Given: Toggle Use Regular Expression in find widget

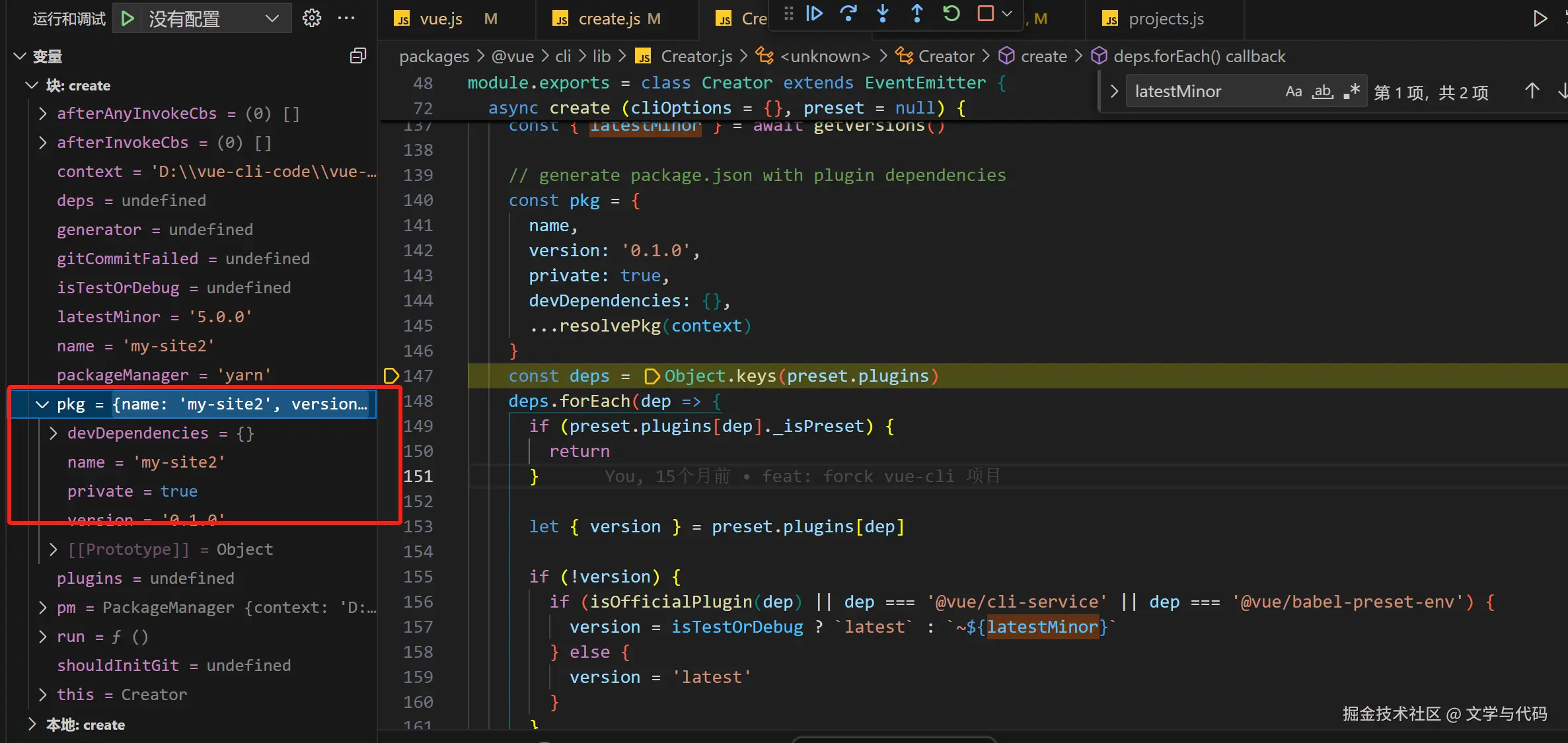Looking at the screenshot, I should tap(1351, 92).
